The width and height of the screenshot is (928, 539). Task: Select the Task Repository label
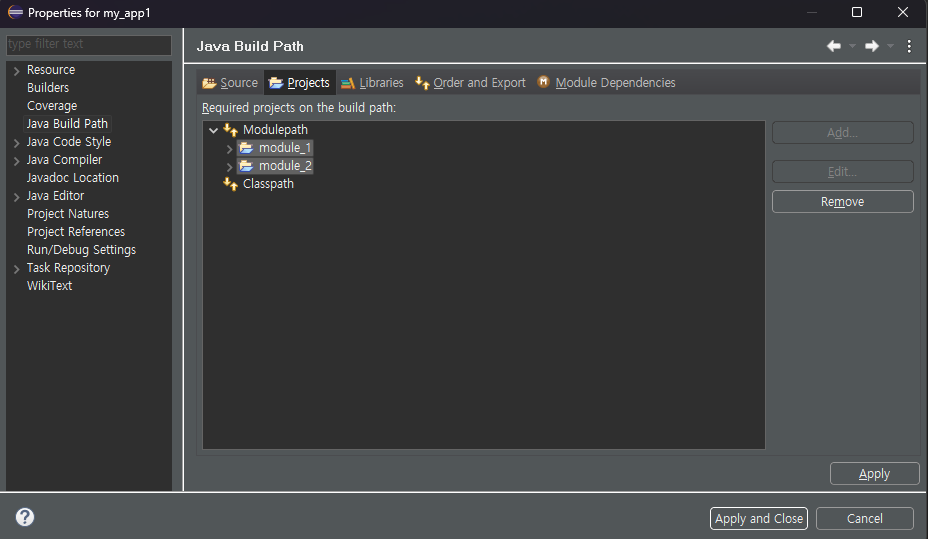tap(69, 268)
